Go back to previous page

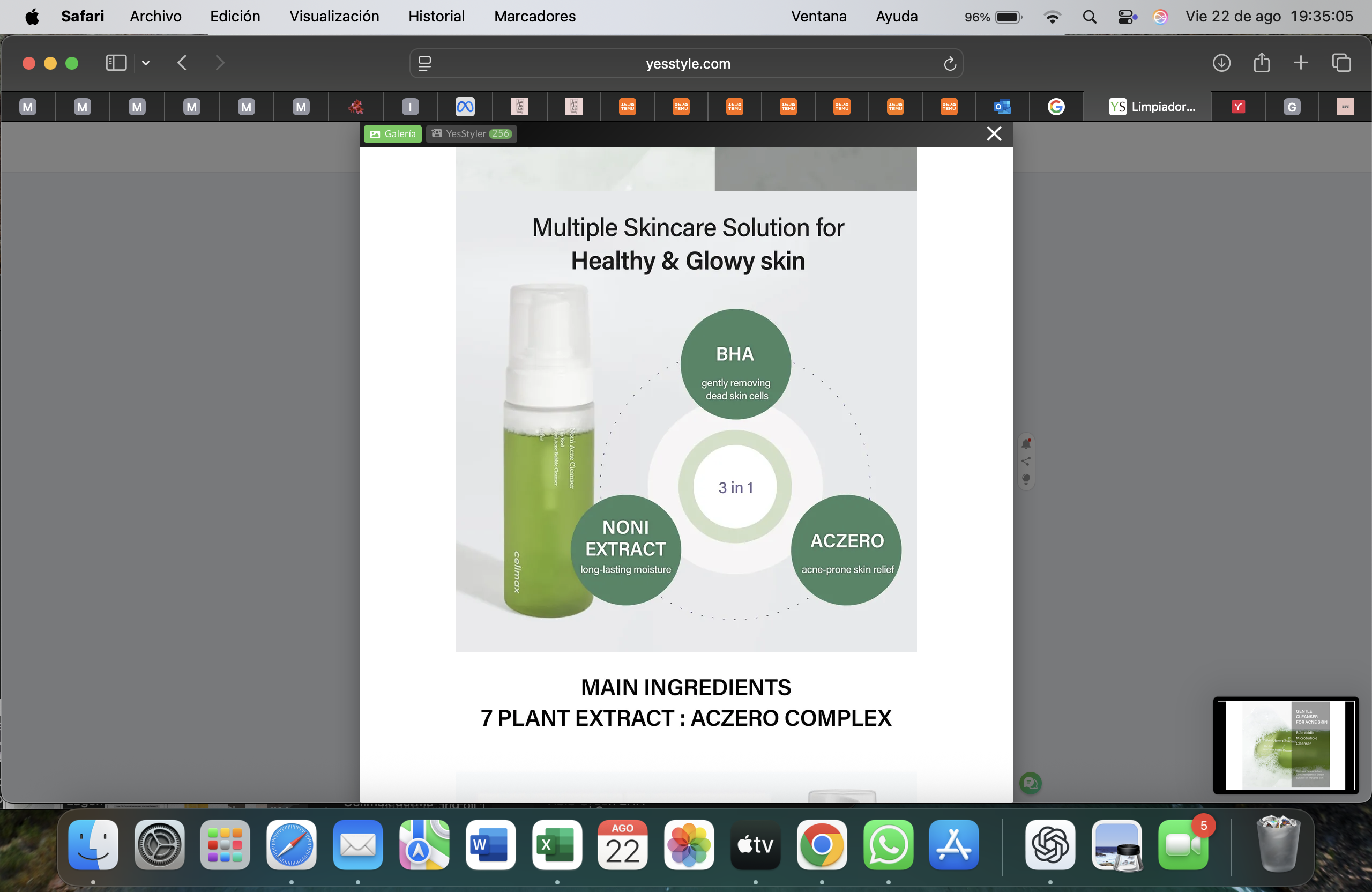point(182,63)
